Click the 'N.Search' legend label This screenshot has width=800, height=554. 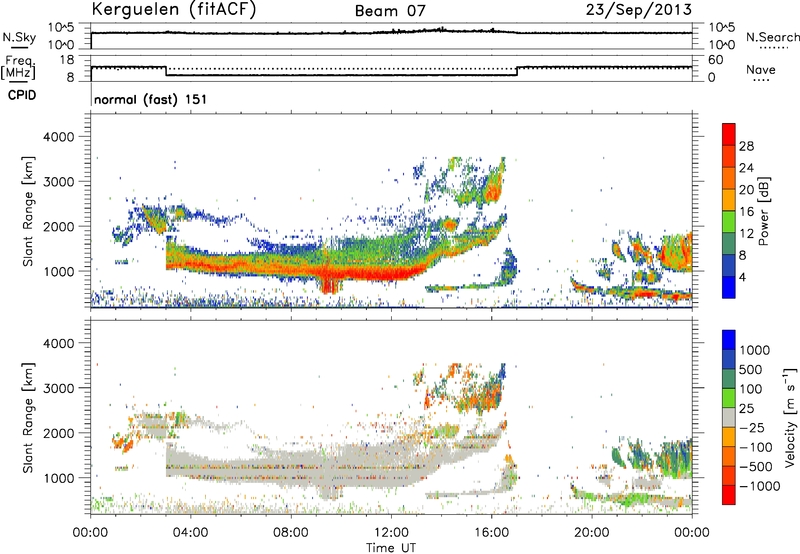point(772,37)
